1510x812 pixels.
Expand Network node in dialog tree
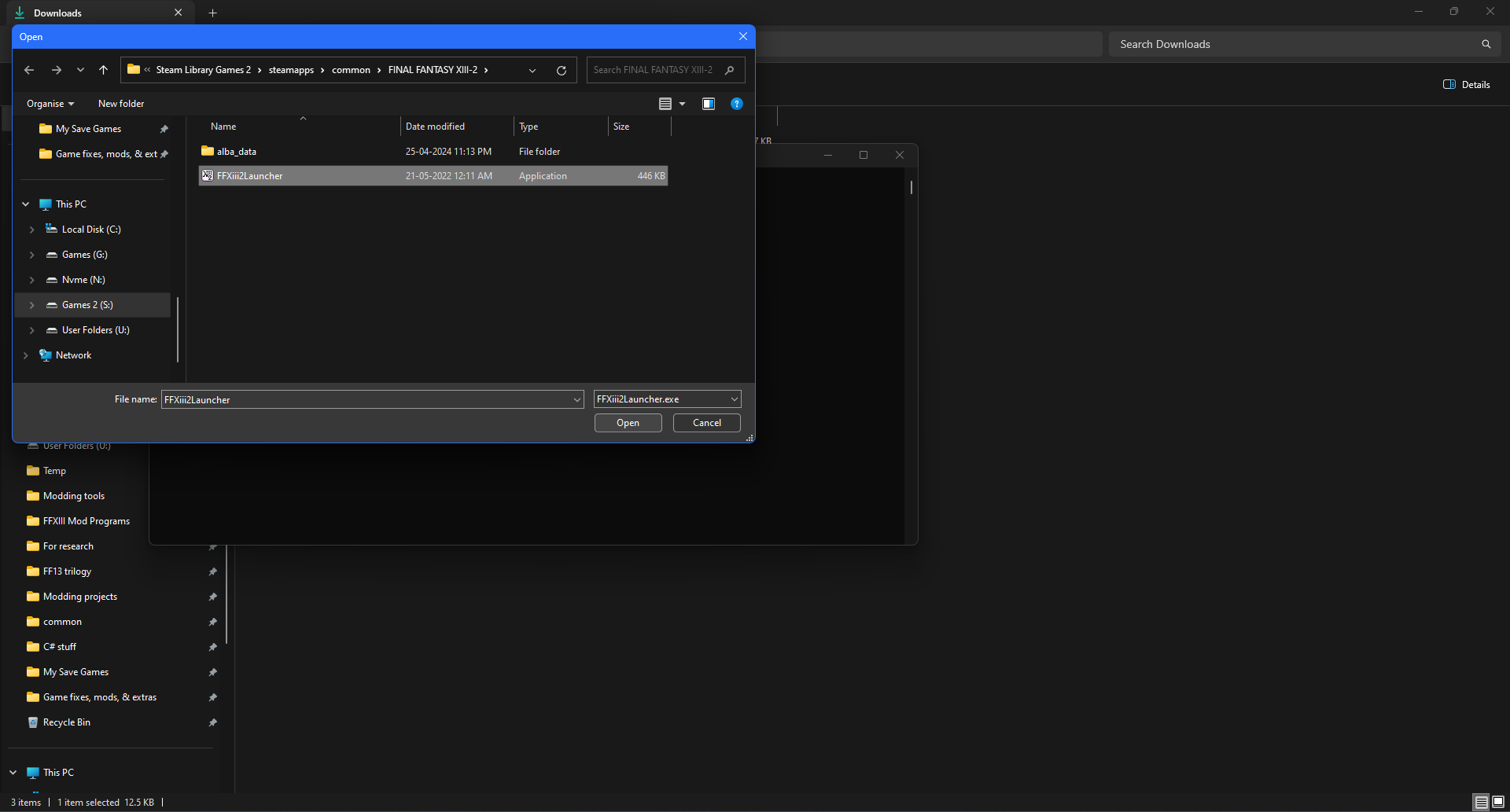[x=26, y=355]
